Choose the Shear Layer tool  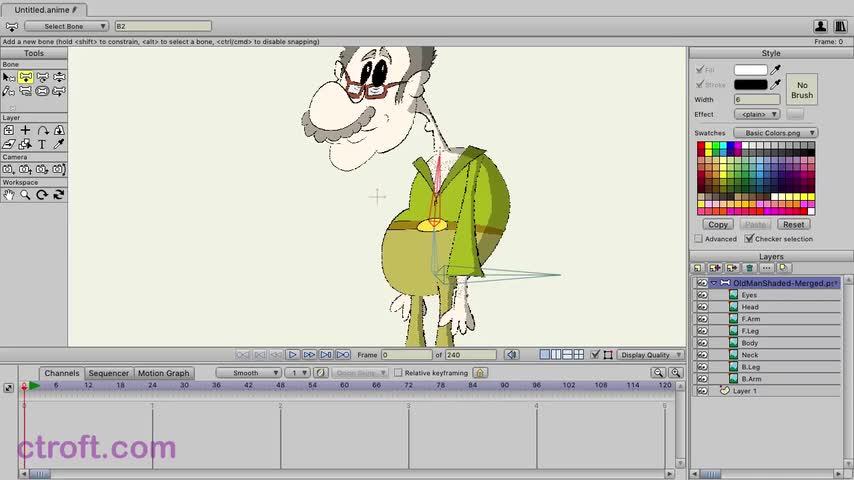[9, 144]
